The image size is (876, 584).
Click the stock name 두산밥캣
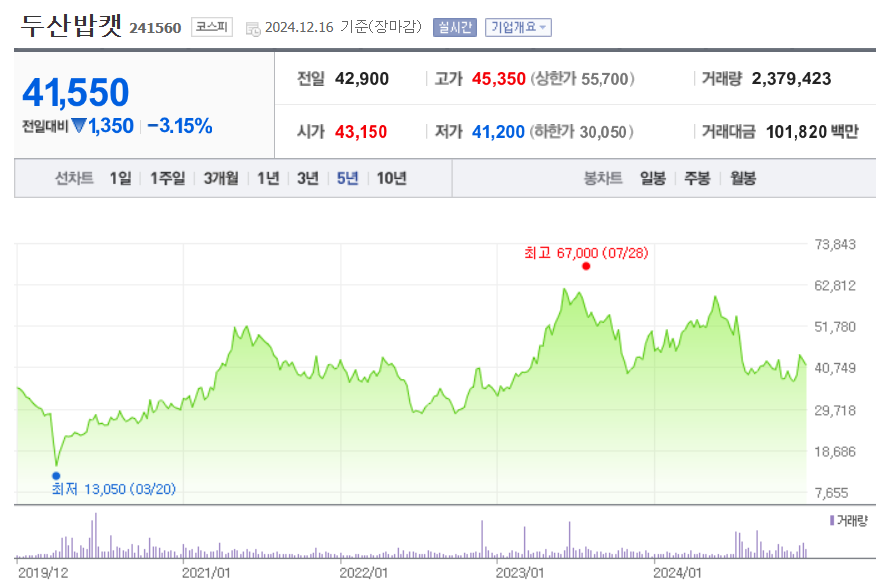point(72,26)
